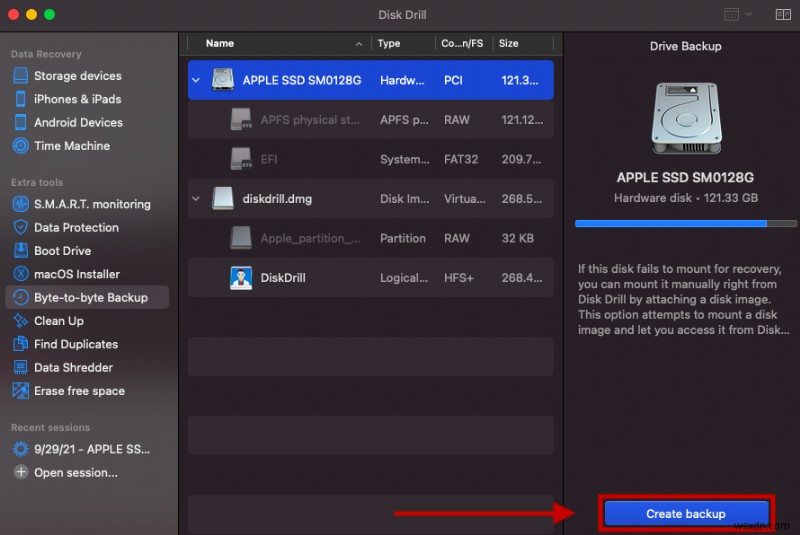Click the DiskDrill volume app icon
This screenshot has width=800, height=535.
pyautogui.click(x=241, y=278)
